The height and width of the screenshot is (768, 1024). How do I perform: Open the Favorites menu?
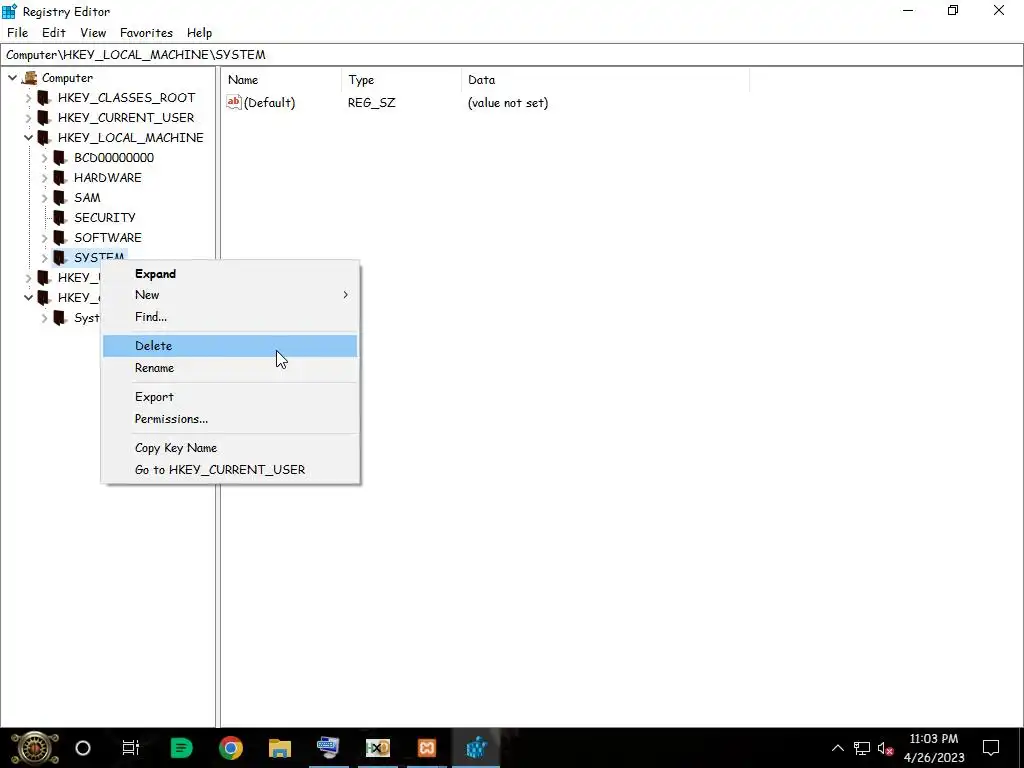146,33
